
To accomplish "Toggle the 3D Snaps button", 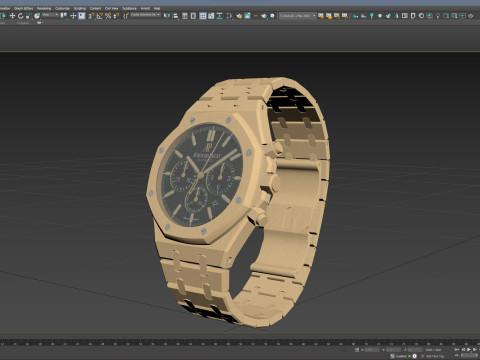I will 91,16.
